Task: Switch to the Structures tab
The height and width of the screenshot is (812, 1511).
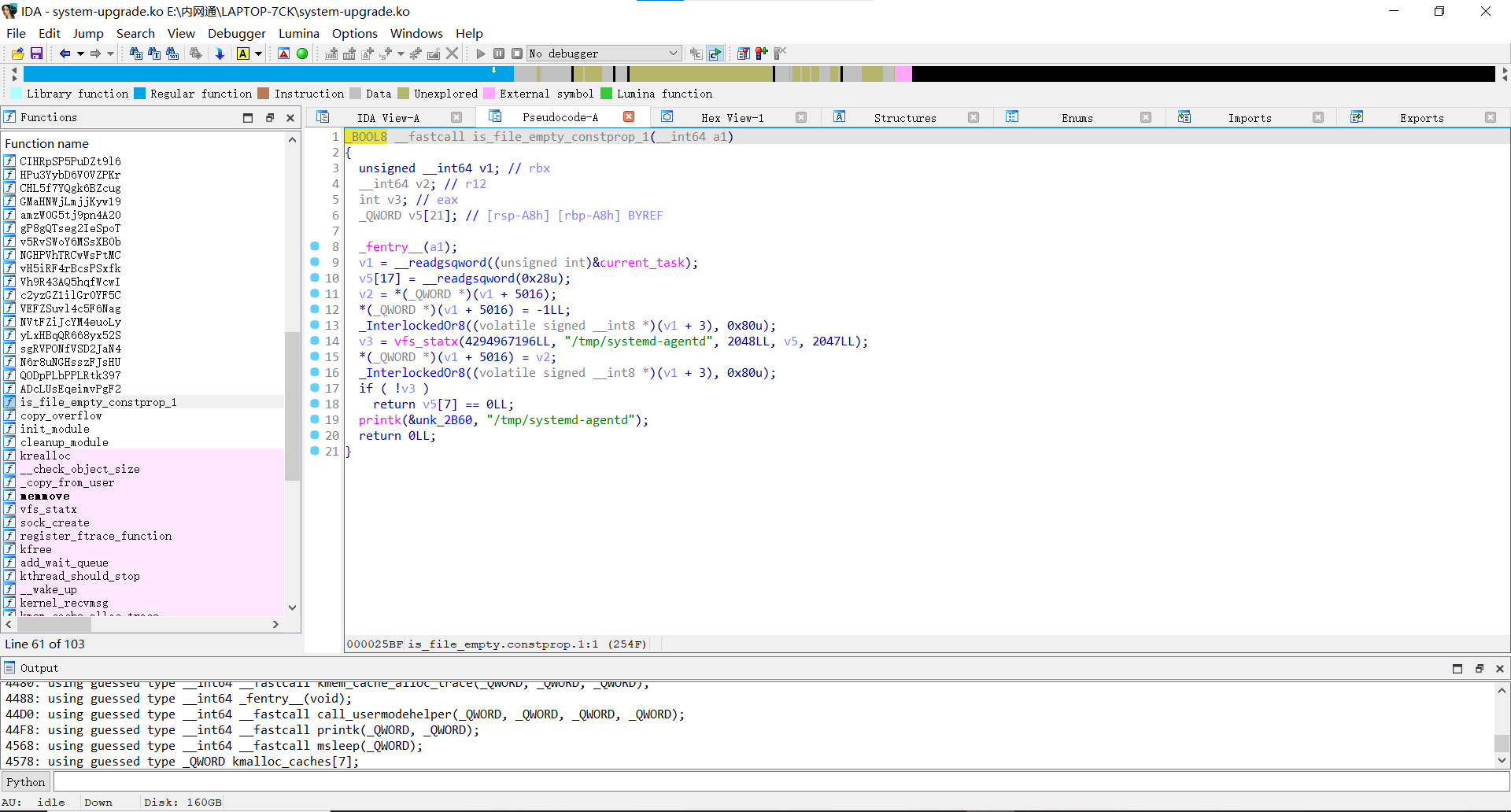Action: pos(905,118)
